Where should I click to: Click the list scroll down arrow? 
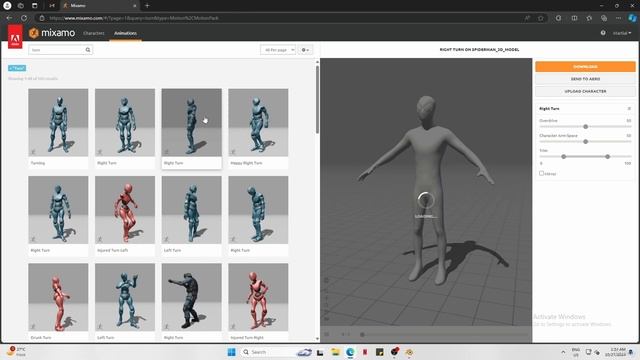(317, 339)
